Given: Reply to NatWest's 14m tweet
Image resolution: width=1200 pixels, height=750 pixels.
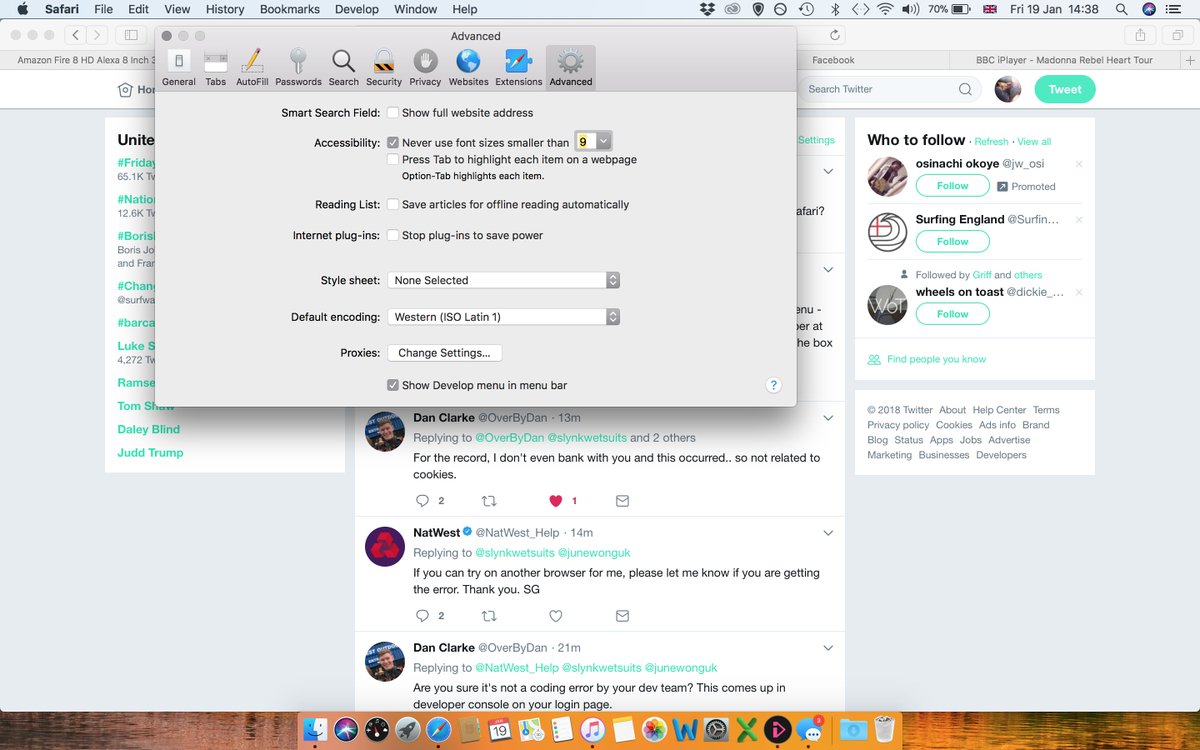Looking at the screenshot, I should 422,616.
